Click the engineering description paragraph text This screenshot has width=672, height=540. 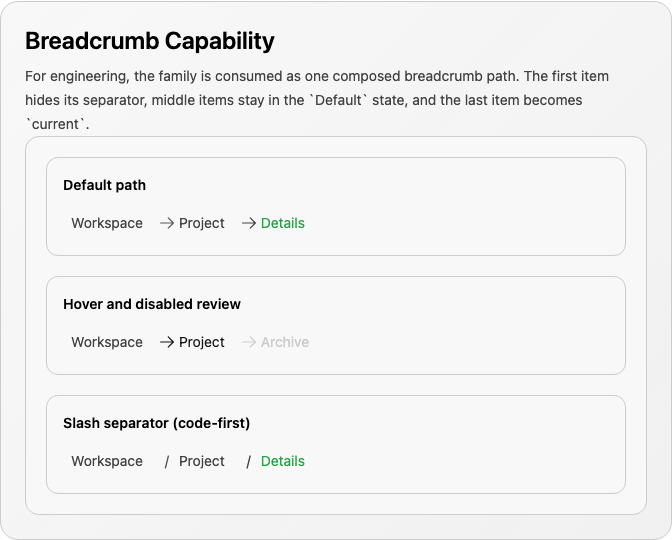click(x=317, y=100)
